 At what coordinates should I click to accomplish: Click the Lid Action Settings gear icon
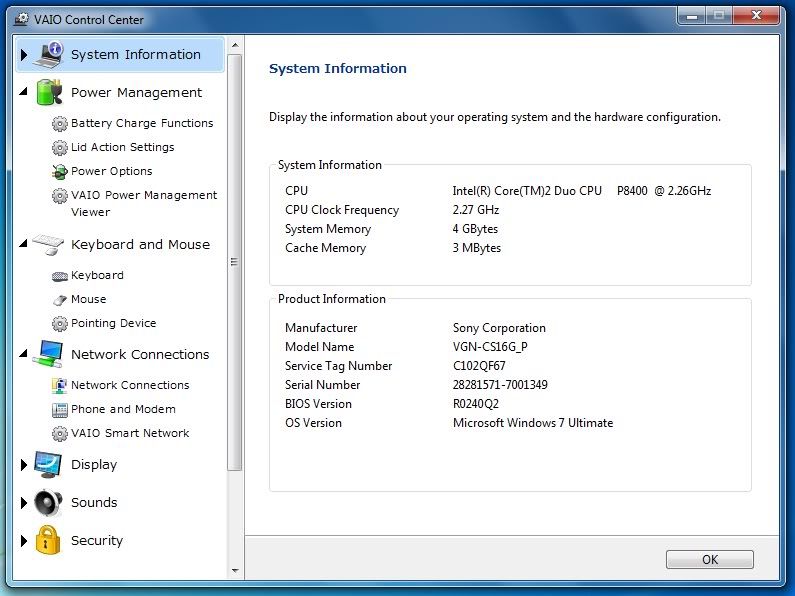pyautogui.click(x=59, y=147)
